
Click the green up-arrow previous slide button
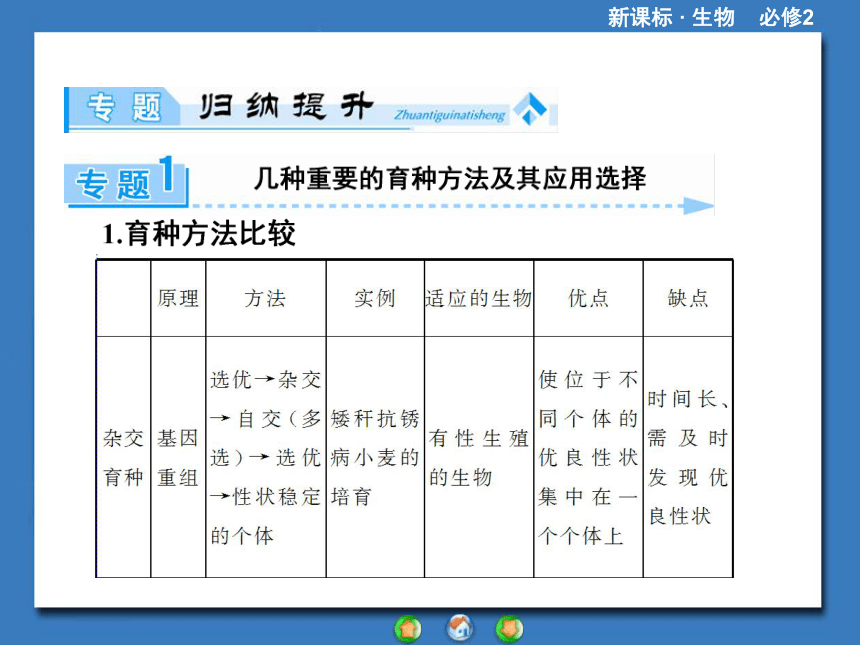tap(408, 629)
